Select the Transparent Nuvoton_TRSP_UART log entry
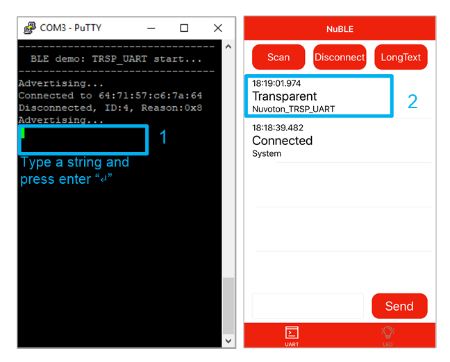450x362 pixels. tap(319, 96)
